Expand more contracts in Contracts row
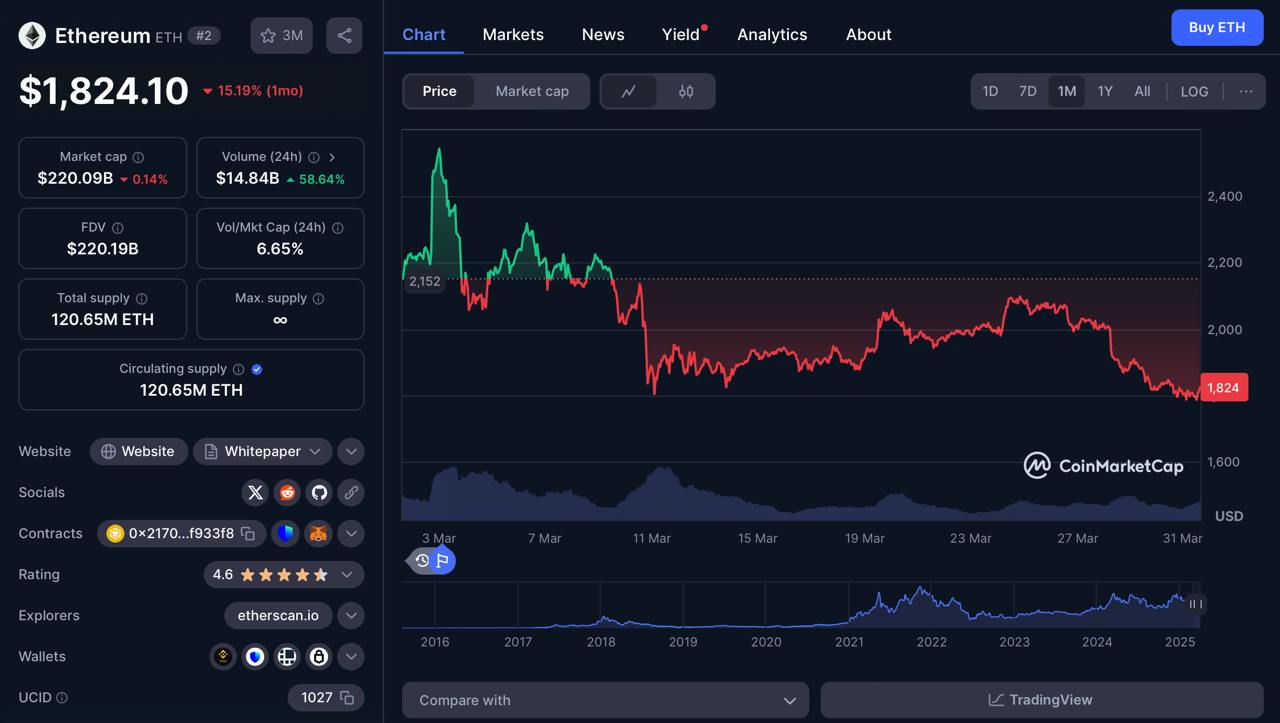The image size is (1280, 723). [x=351, y=534]
